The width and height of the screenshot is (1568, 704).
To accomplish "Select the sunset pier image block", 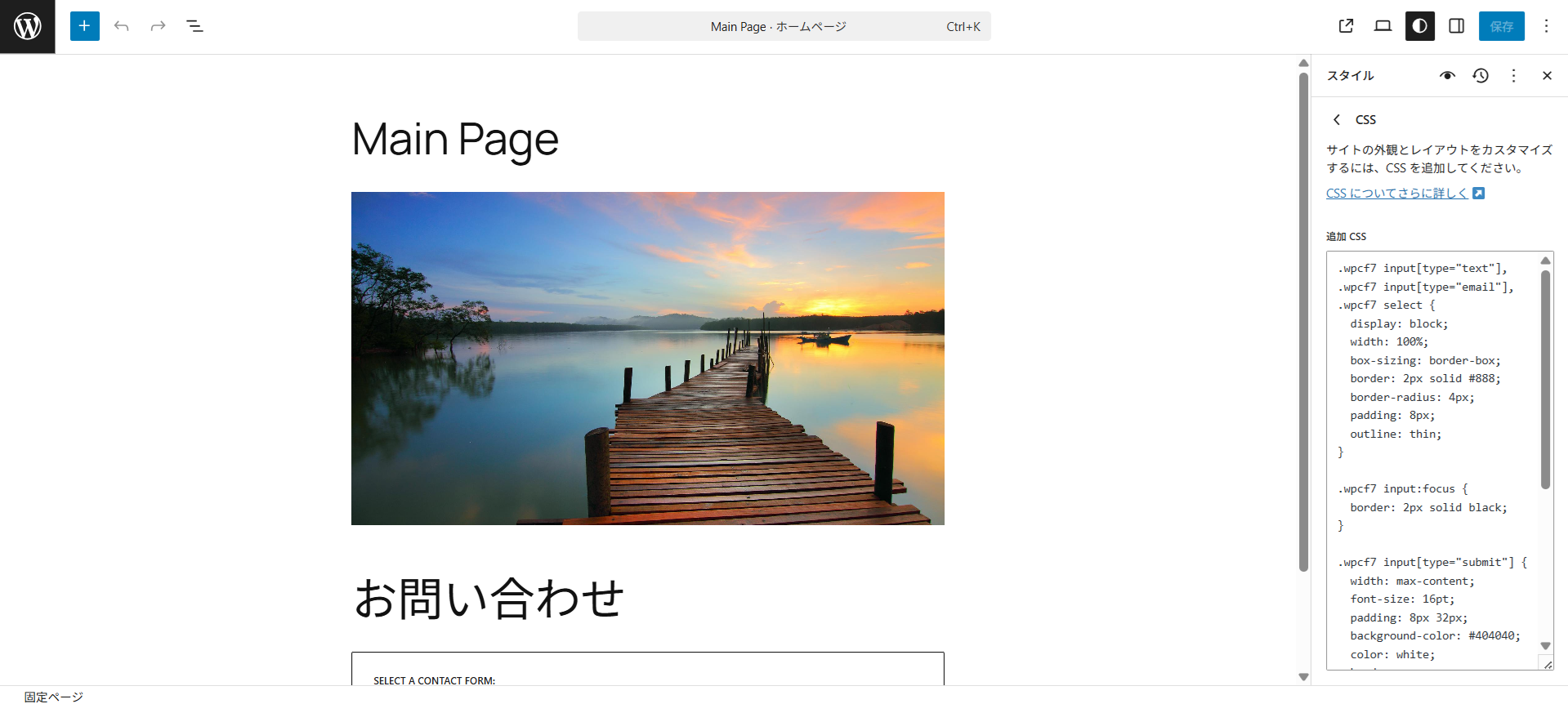I will click(x=648, y=359).
